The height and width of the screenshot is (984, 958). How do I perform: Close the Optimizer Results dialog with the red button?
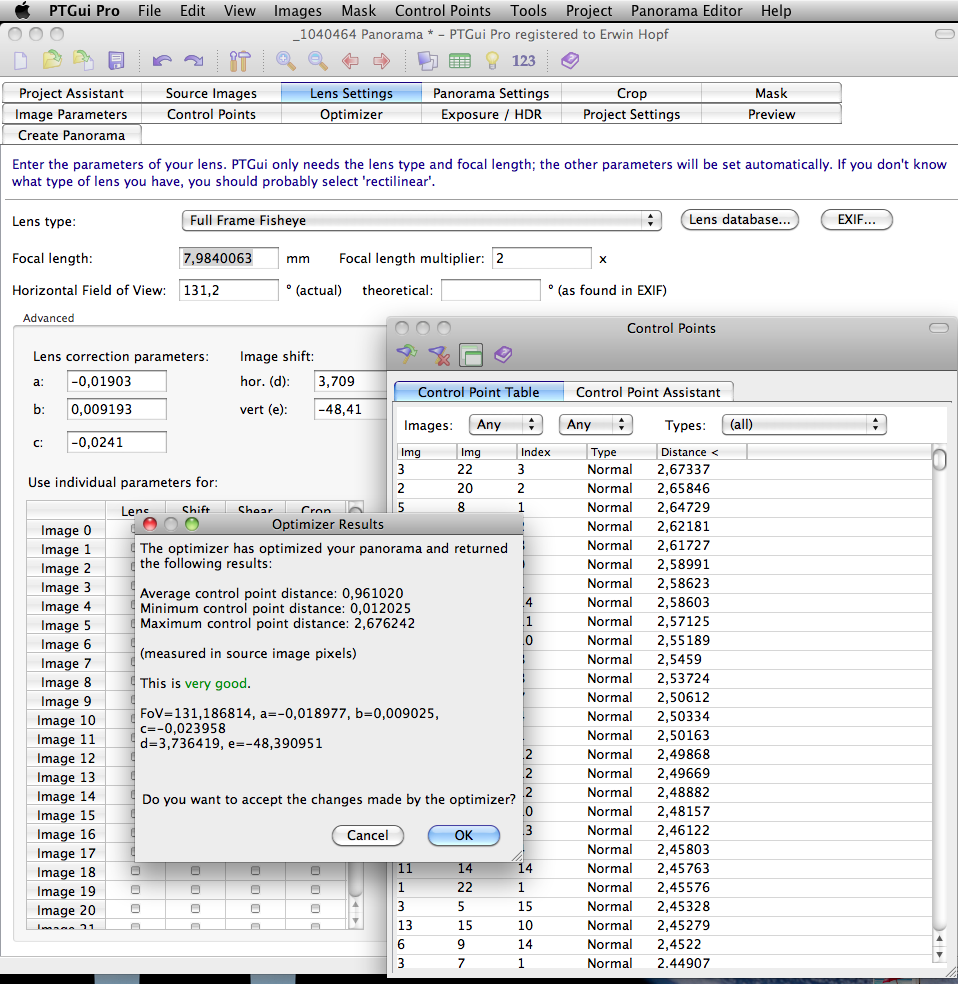point(150,524)
